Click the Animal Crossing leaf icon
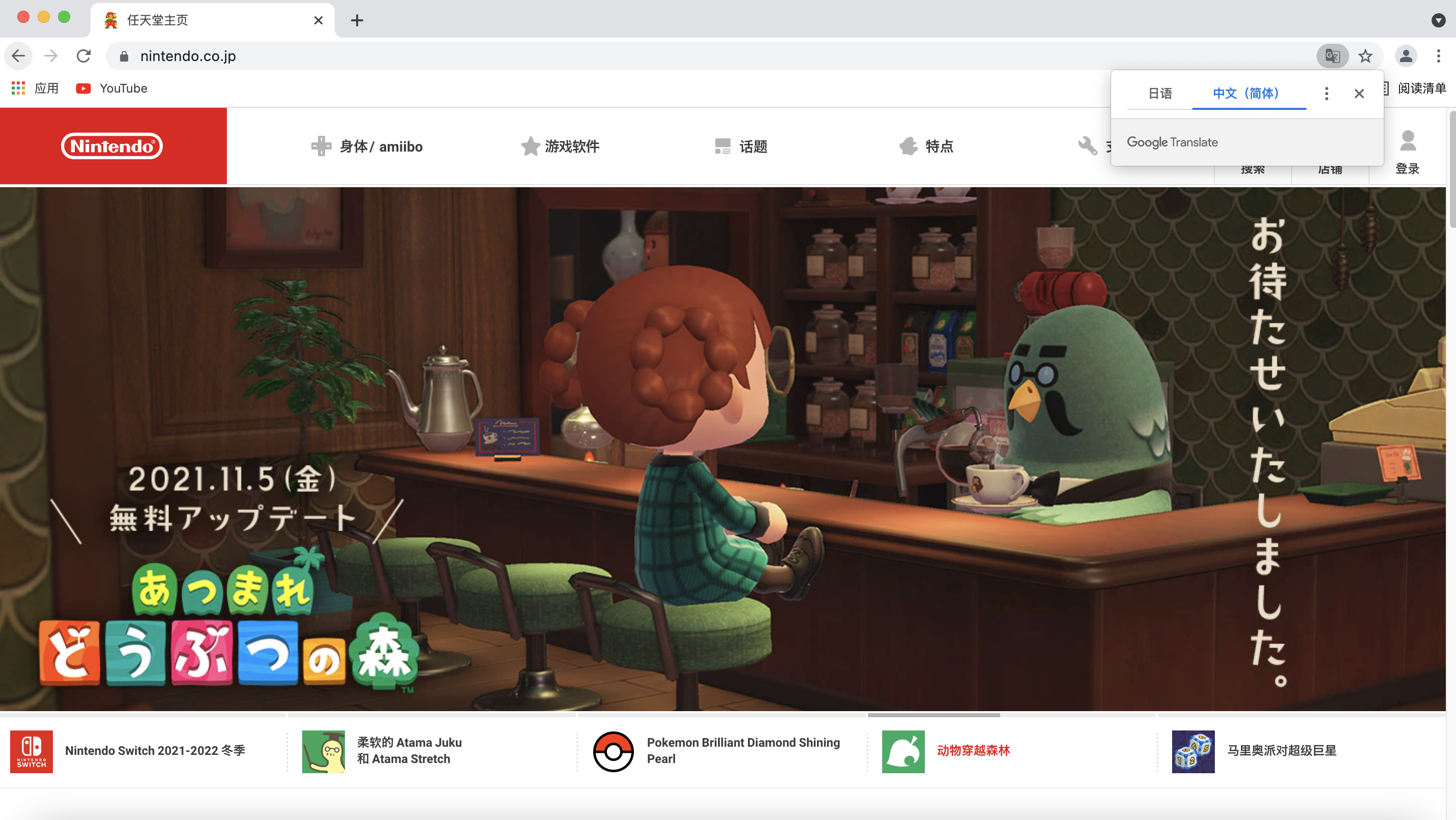Viewport: 1456px width, 820px height. pos(902,751)
